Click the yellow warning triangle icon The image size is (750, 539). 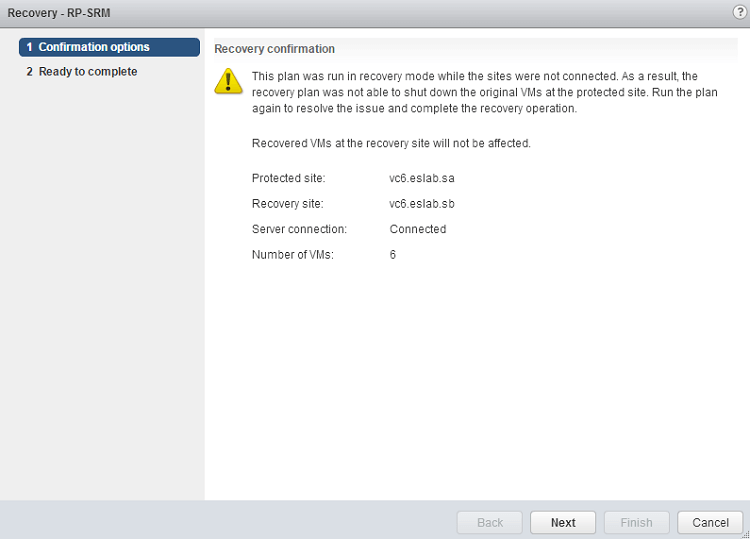[x=228, y=82]
